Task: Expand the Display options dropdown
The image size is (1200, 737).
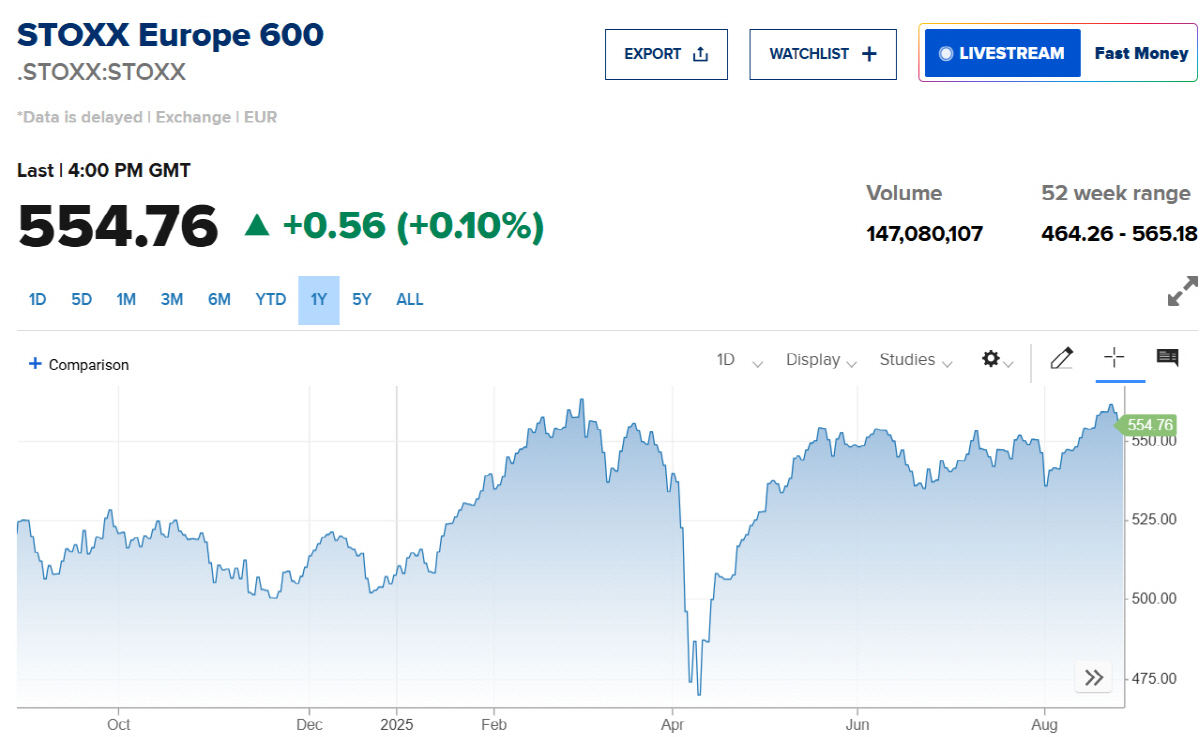Action: pos(820,360)
